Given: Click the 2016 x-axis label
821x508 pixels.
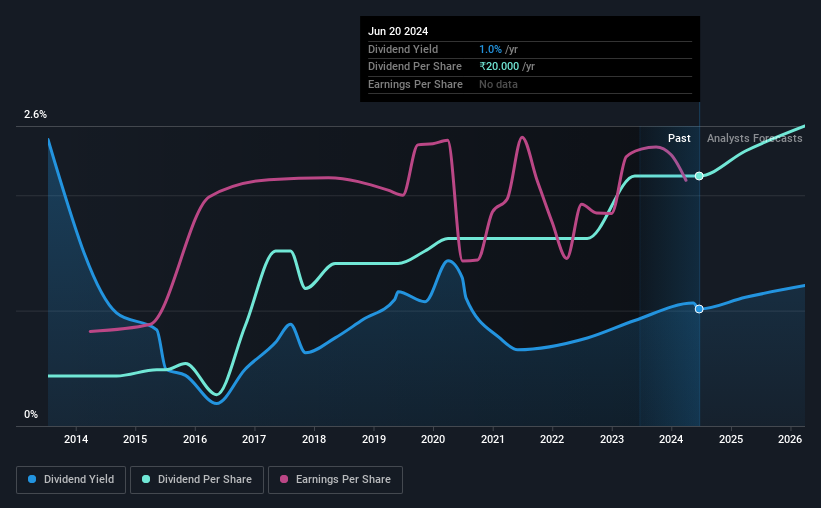Looking at the screenshot, I should click(x=195, y=439).
